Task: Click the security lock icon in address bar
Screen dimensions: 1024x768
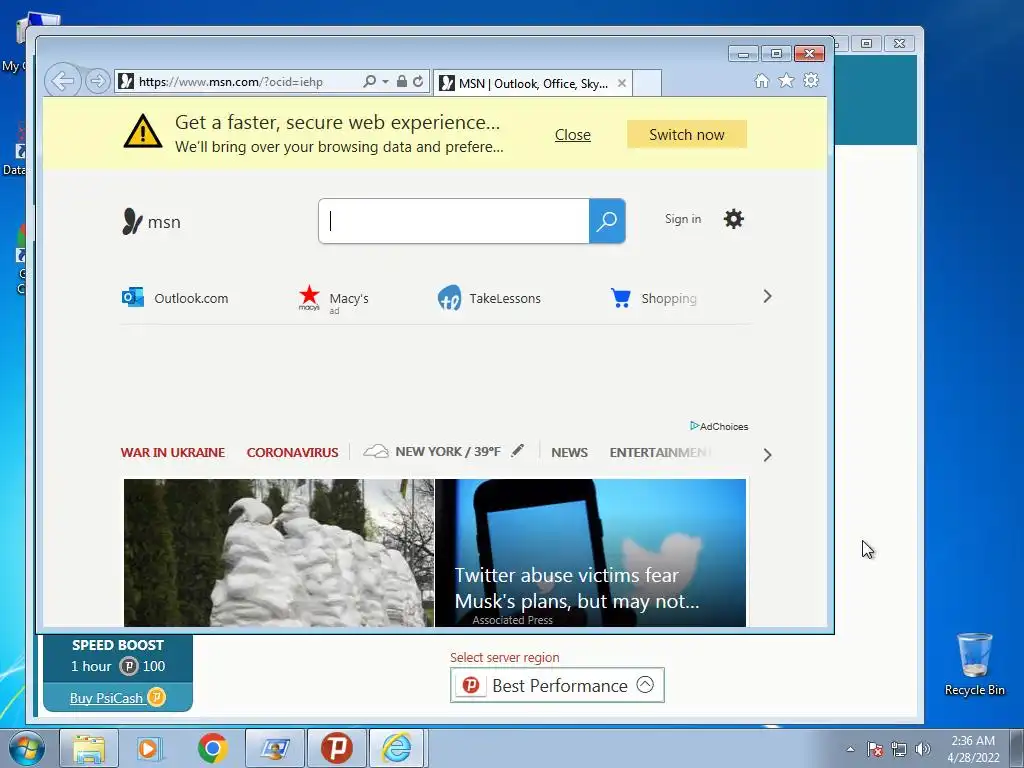Action: tap(402, 81)
